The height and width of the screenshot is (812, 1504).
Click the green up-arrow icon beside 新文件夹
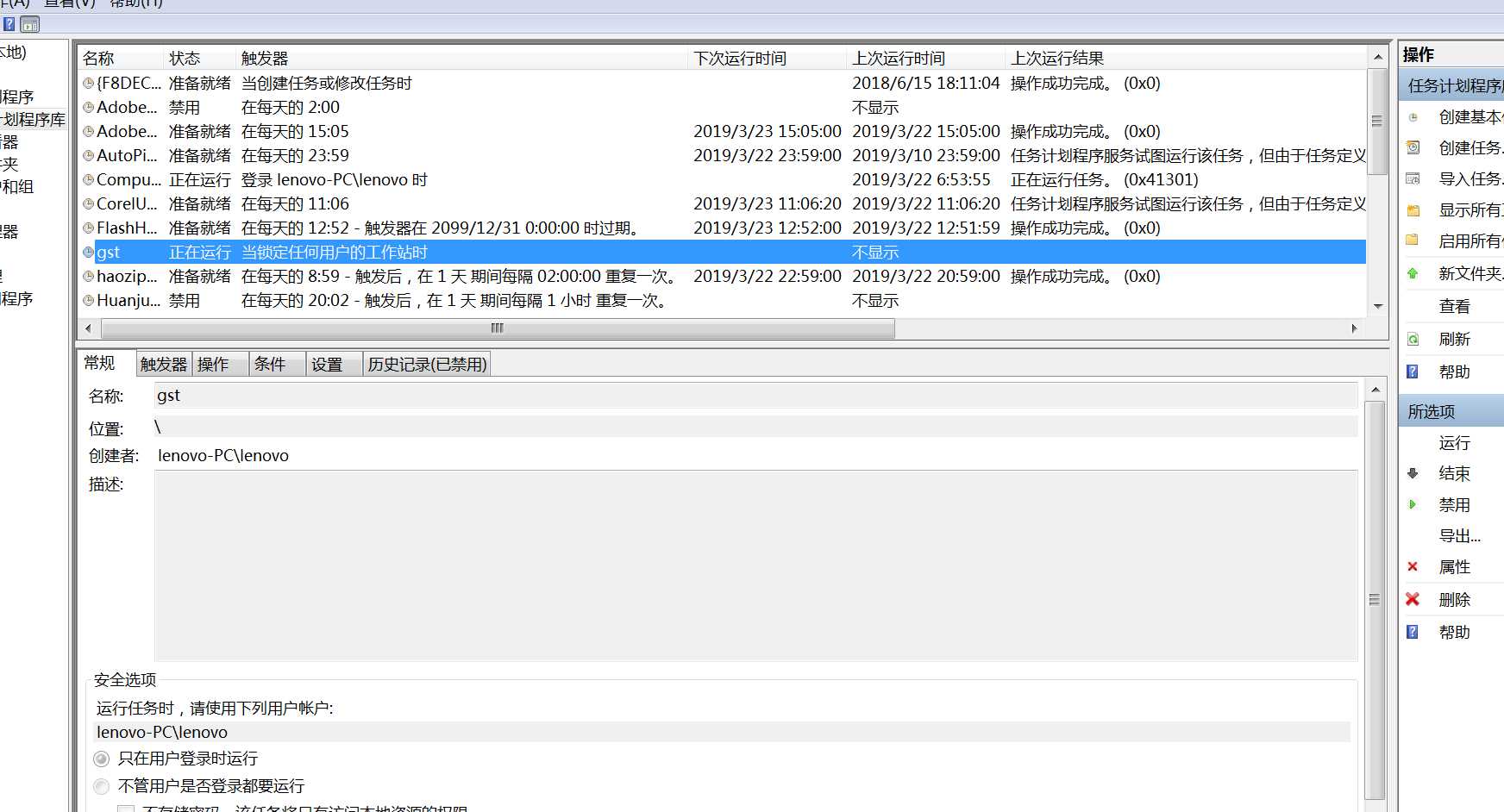pos(1413,273)
